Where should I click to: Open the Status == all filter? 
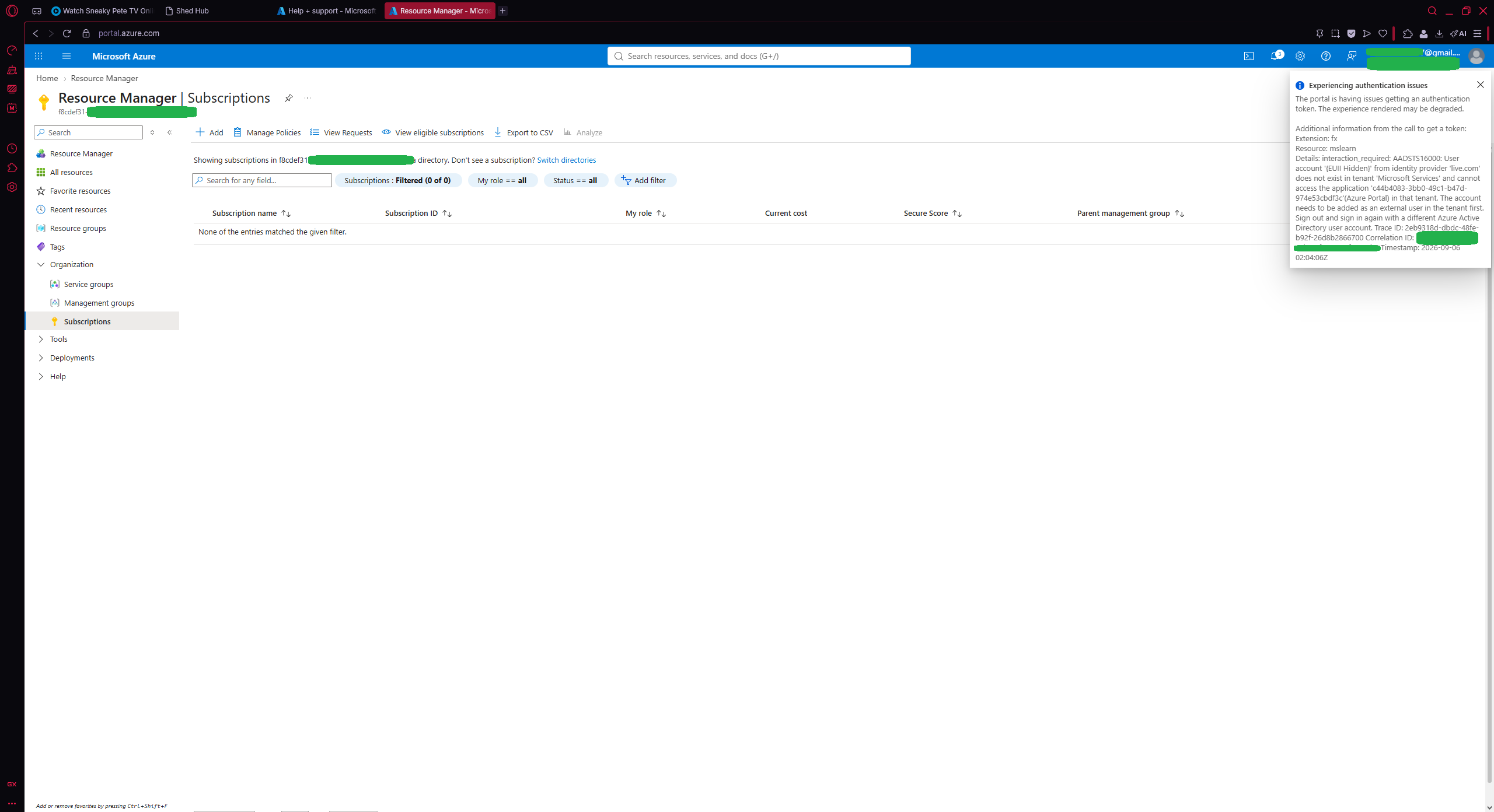575,180
